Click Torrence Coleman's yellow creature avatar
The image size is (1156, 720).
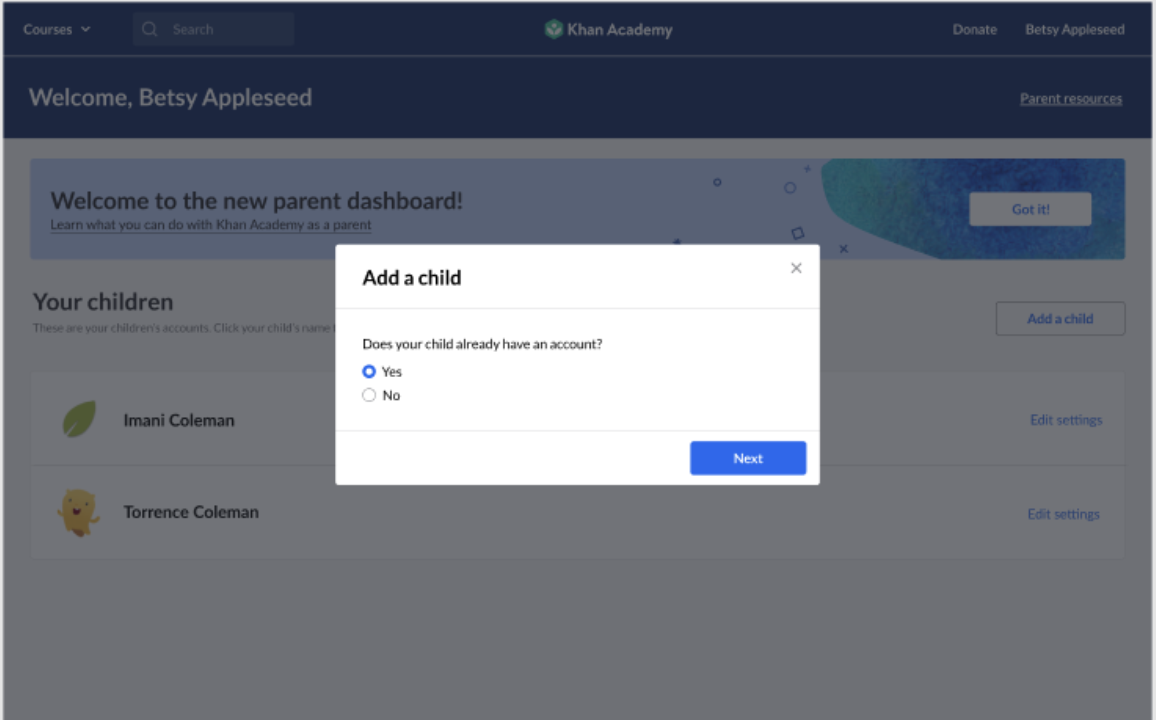click(78, 511)
